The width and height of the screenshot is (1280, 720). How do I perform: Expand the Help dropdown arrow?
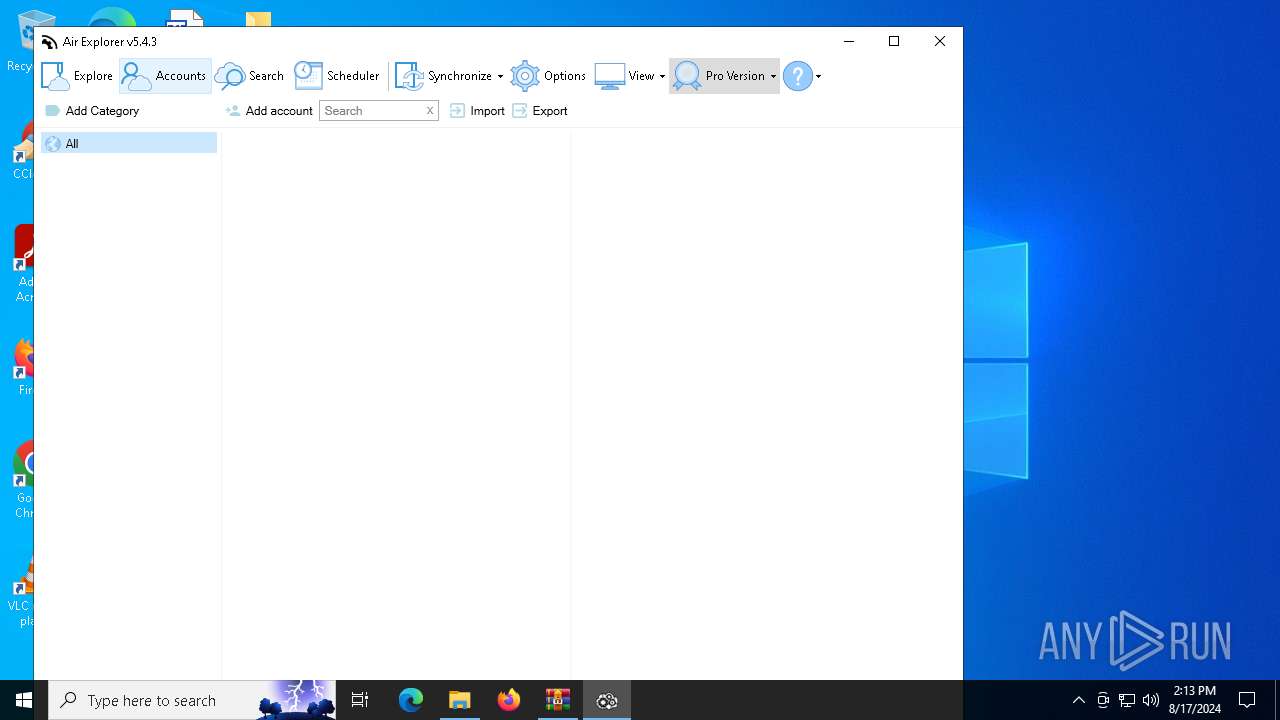tap(818, 76)
